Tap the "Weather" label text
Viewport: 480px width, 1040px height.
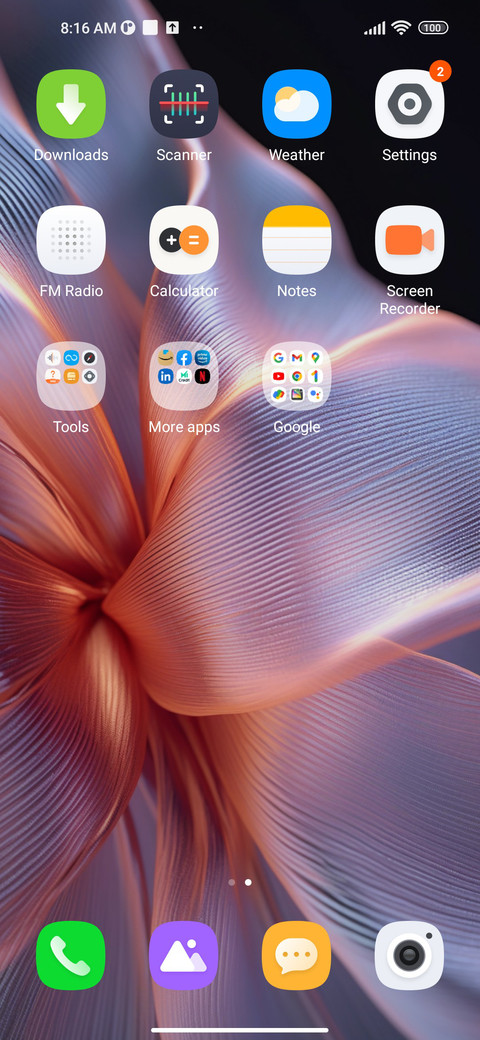click(x=296, y=155)
